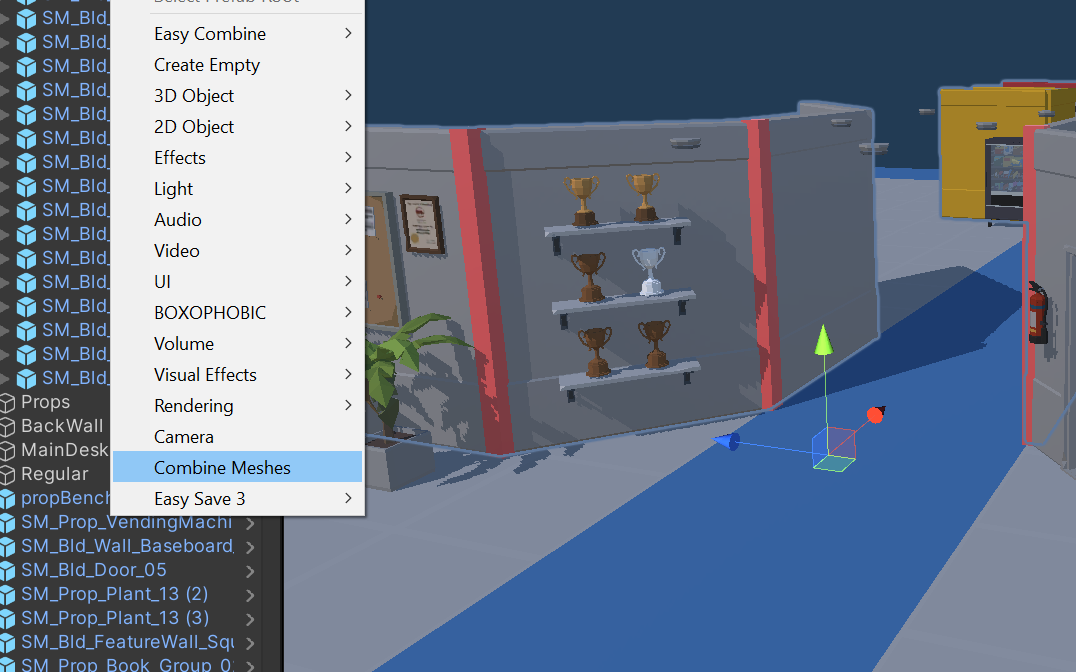The image size is (1076, 672).
Task: Click the silver trophy in Scene view
Action: pos(648,270)
